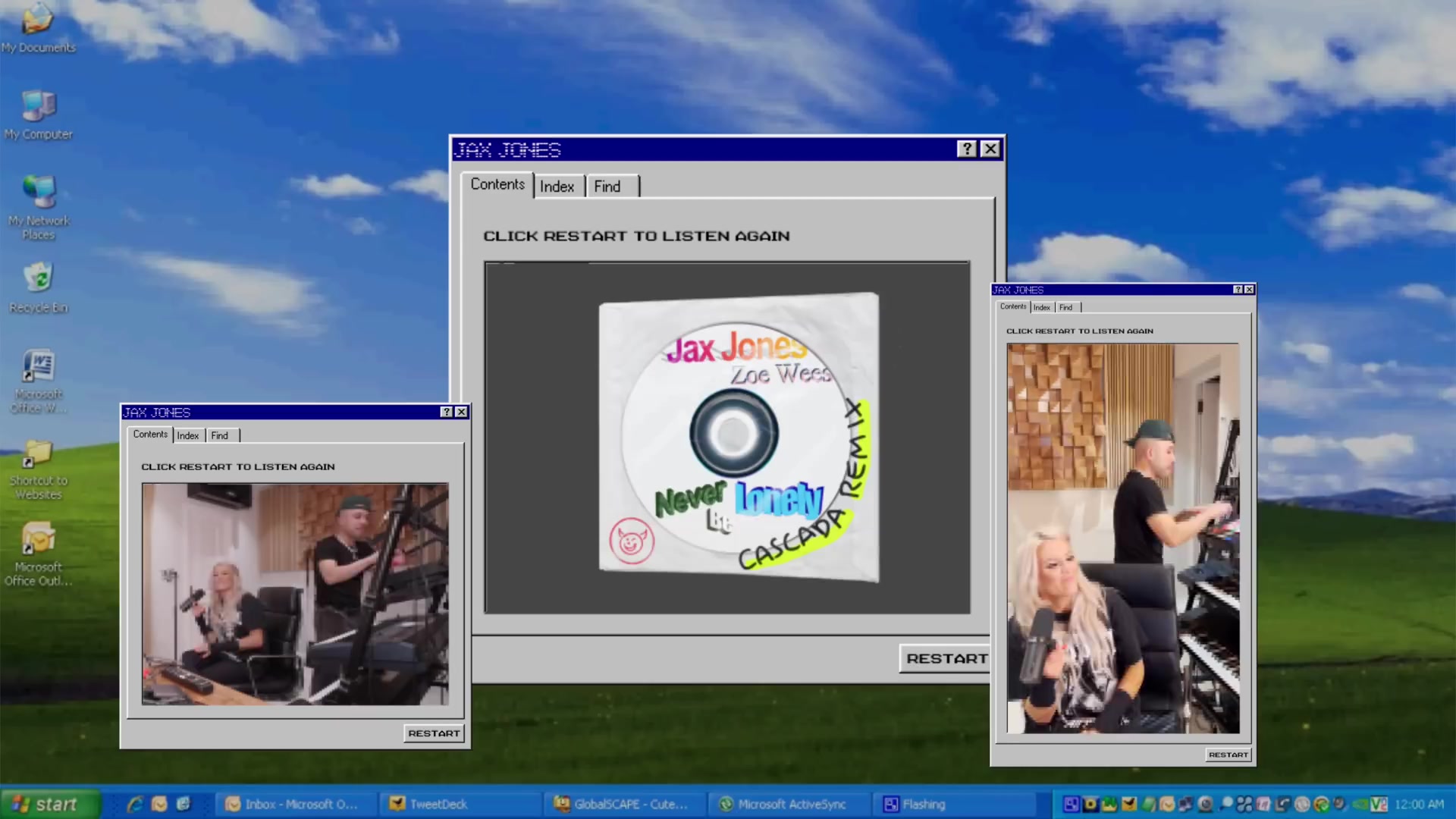
Task: Click help icon in left Jax Jones window
Action: point(446,412)
